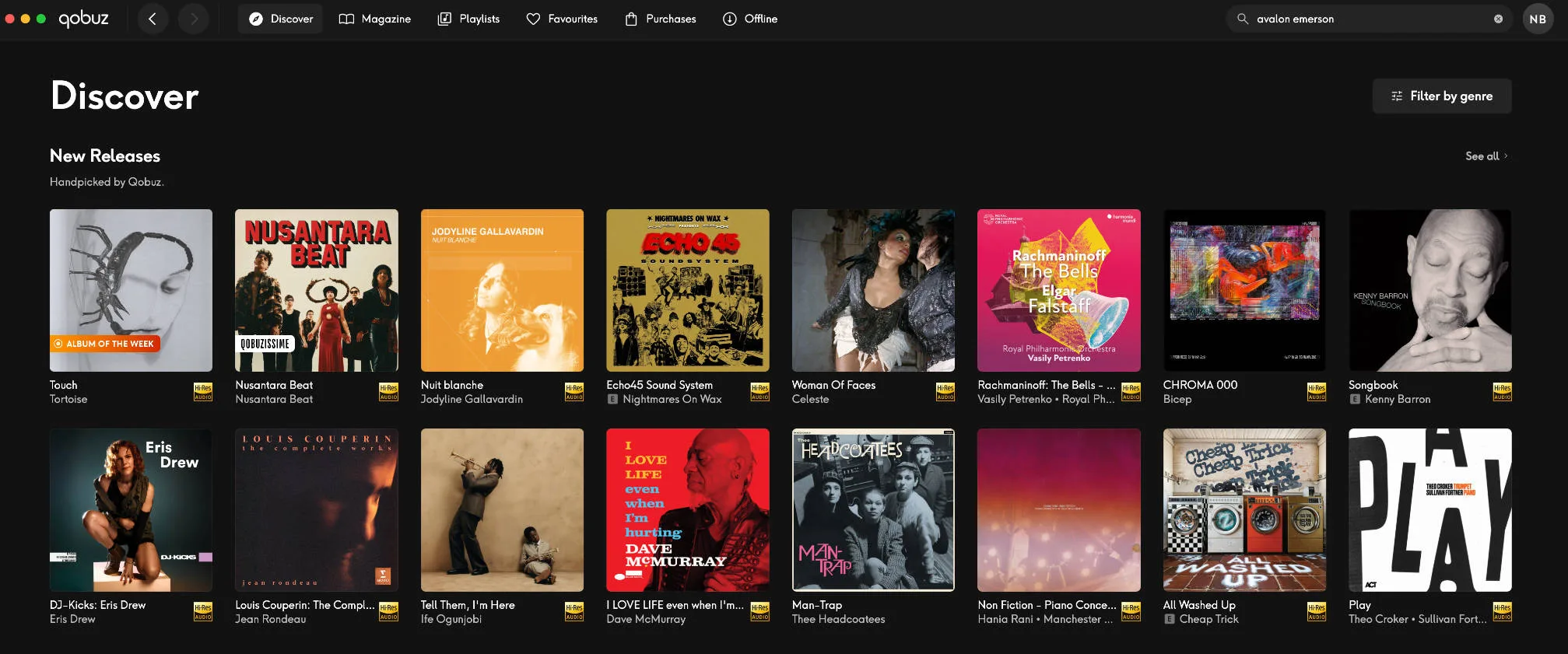Open the Kenny Barron Songbook album cover
This screenshot has width=1568, height=654.
pos(1430,290)
